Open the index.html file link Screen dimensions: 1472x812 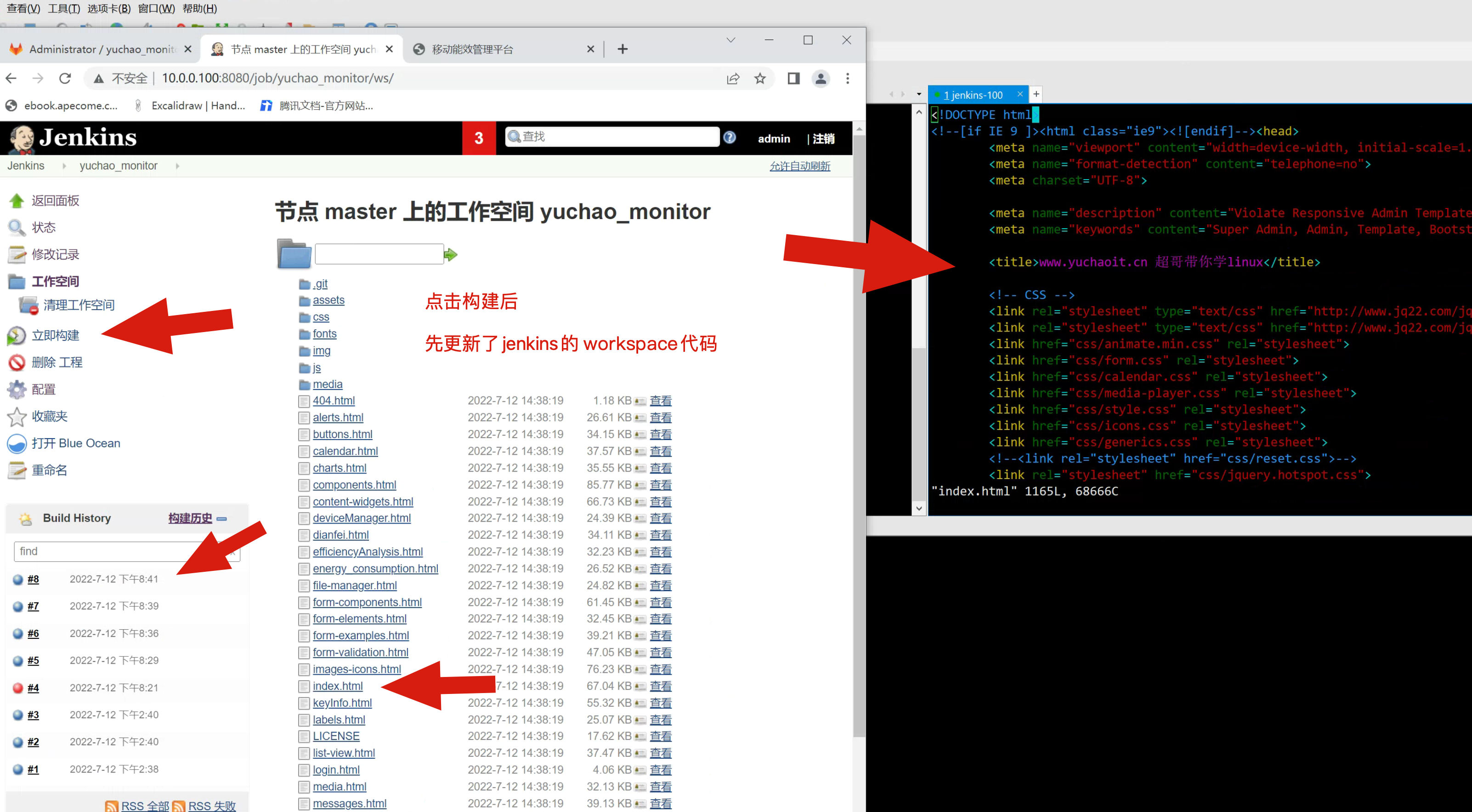tap(338, 686)
